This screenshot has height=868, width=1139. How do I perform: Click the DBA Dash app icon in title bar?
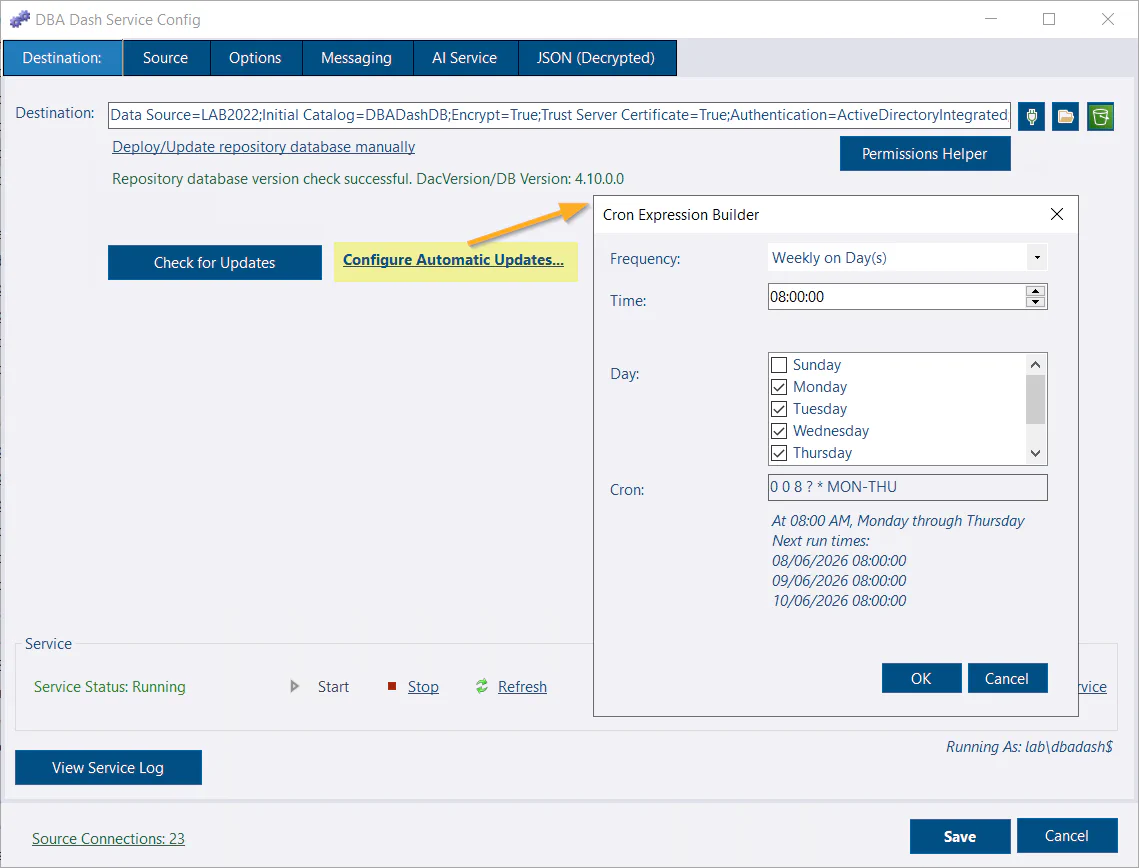tap(20, 20)
